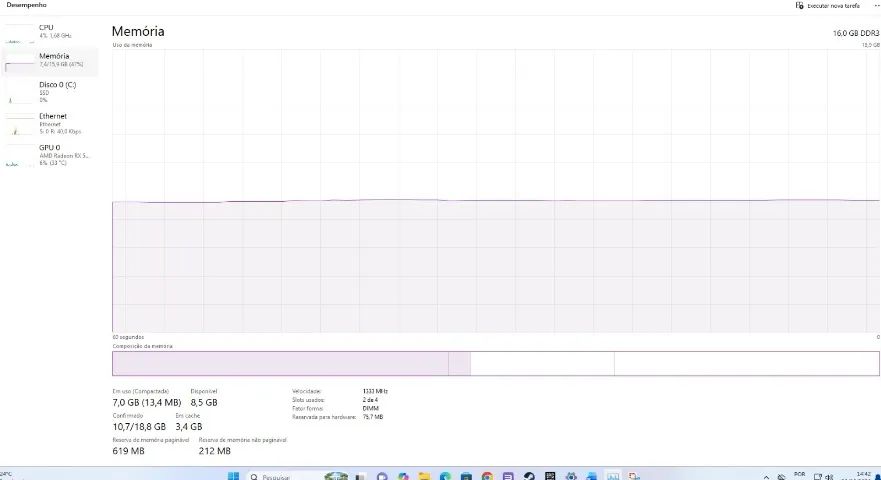Open the more options ellipsis menu
Screen dimensions: 881x480
pos(876,5)
